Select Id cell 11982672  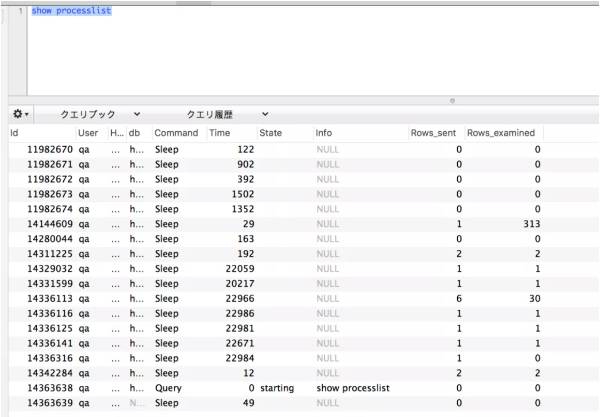point(50,179)
